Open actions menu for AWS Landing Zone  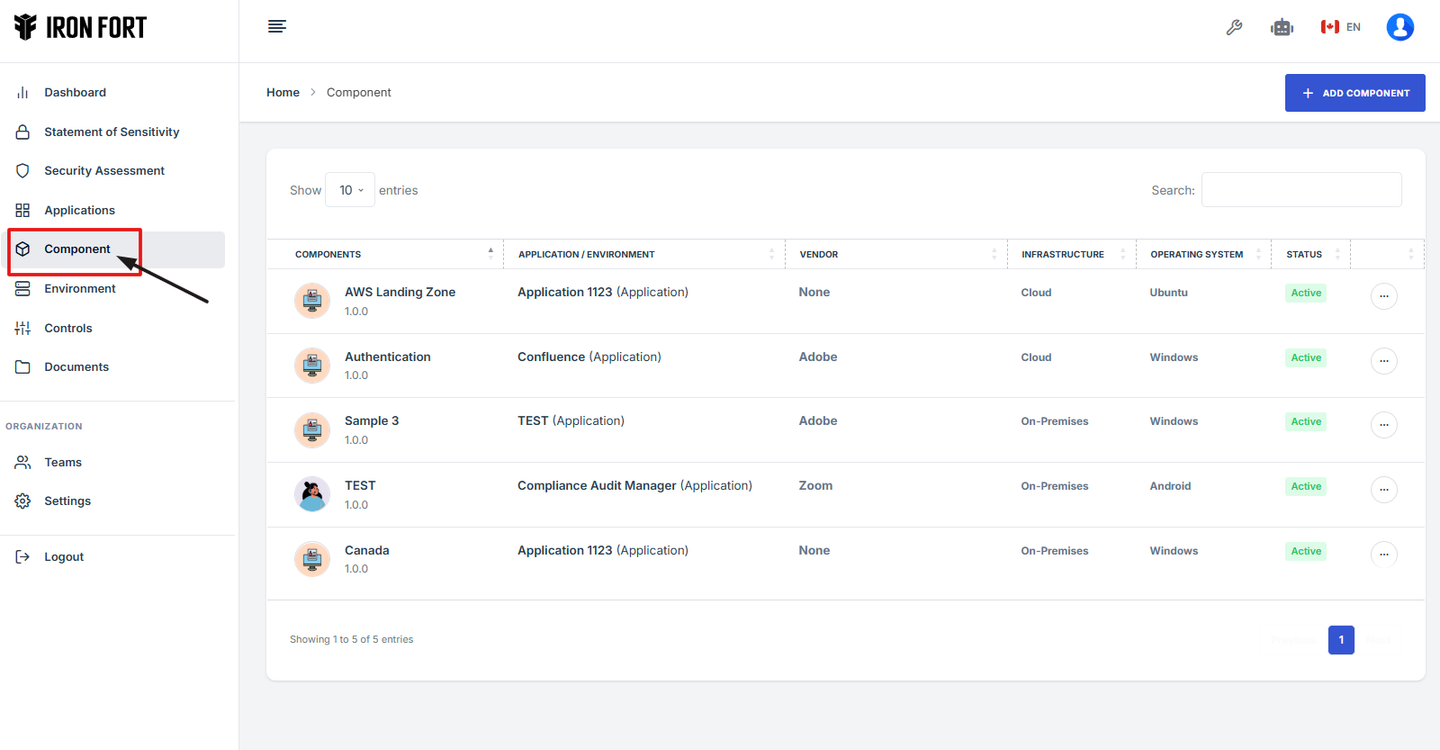(1383, 296)
